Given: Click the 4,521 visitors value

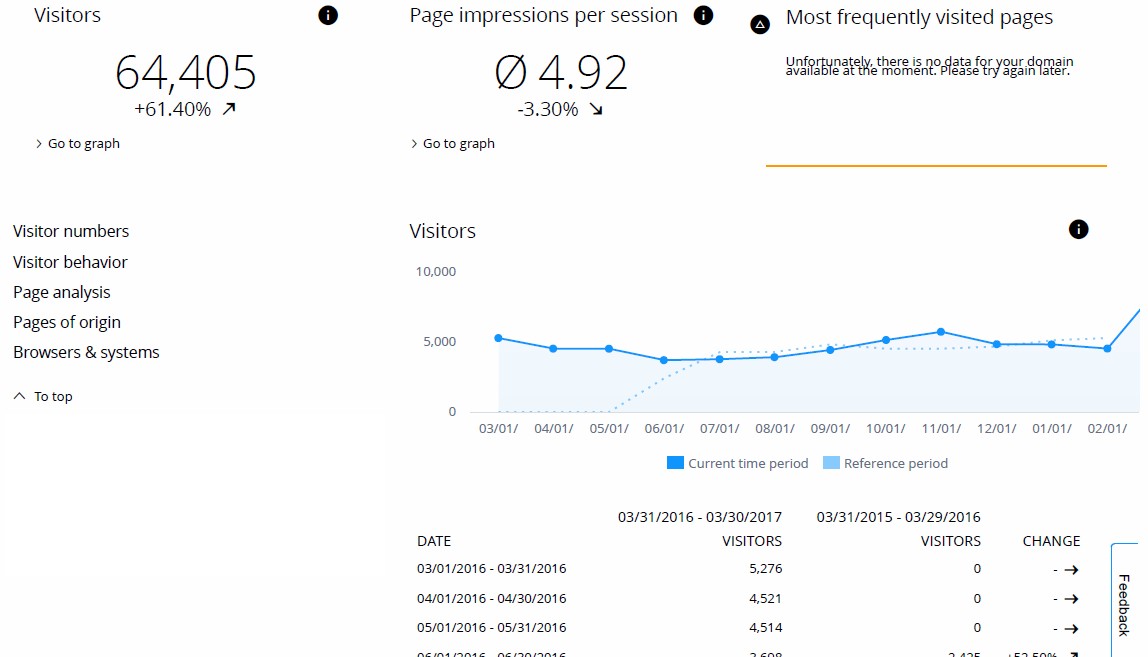Looking at the screenshot, I should coord(766,598).
